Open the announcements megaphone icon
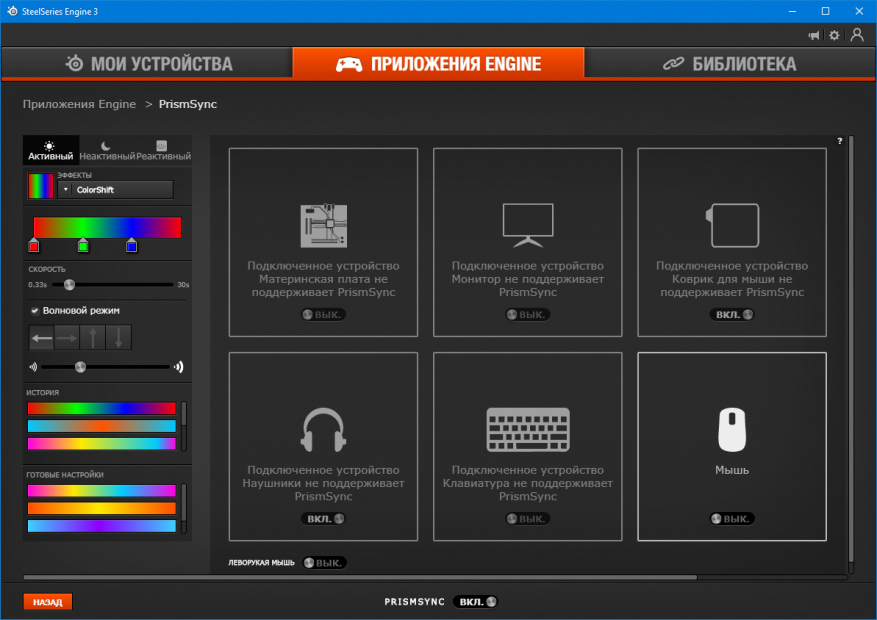This screenshot has height=620, width=877. (814, 35)
